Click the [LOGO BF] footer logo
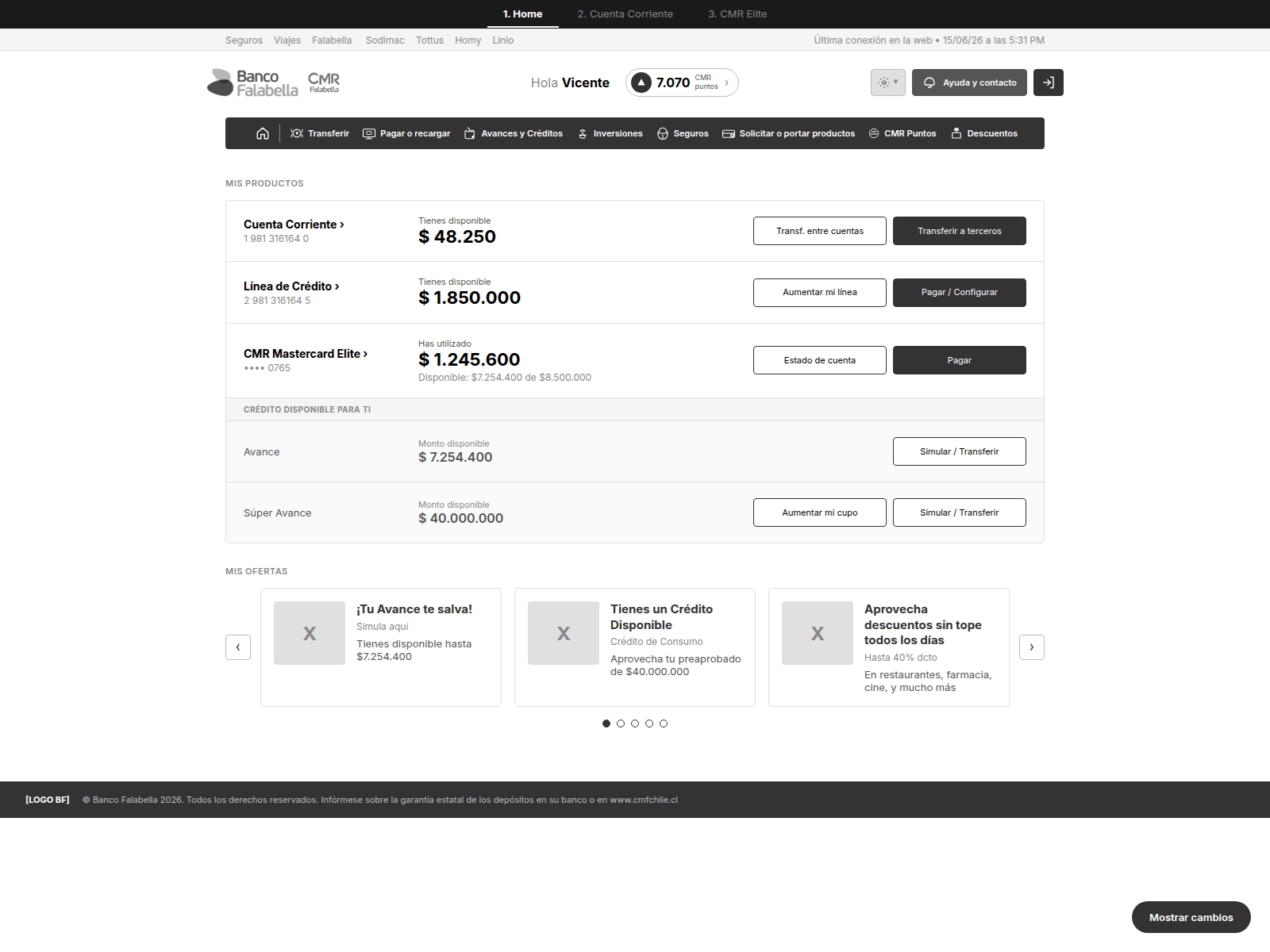 (48, 800)
